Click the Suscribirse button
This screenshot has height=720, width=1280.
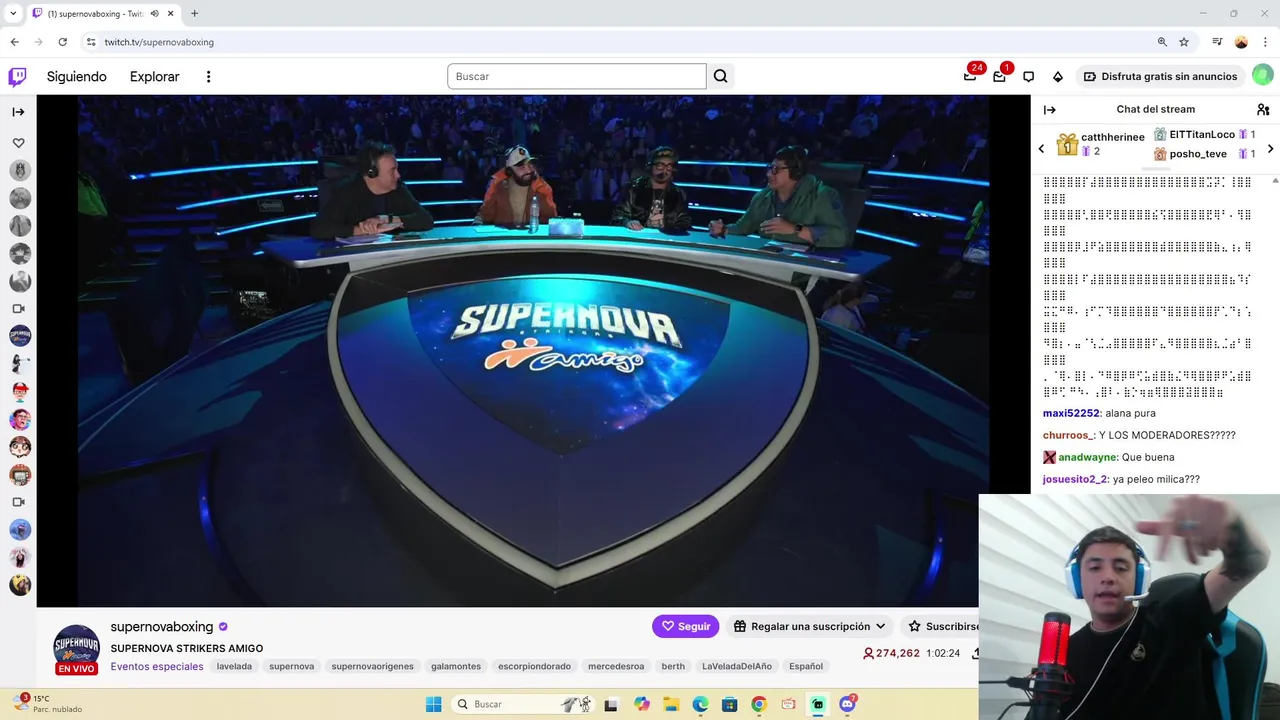[x=940, y=626]
